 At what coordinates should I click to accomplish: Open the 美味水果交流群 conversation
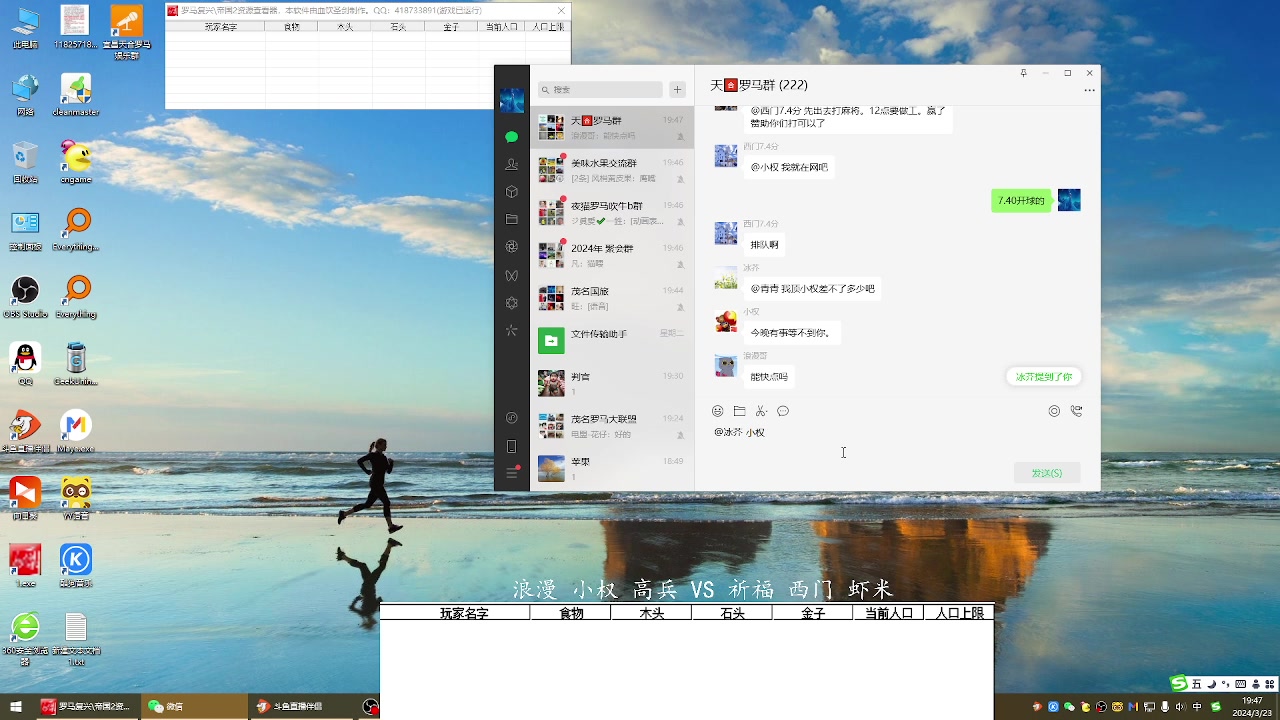612,170
